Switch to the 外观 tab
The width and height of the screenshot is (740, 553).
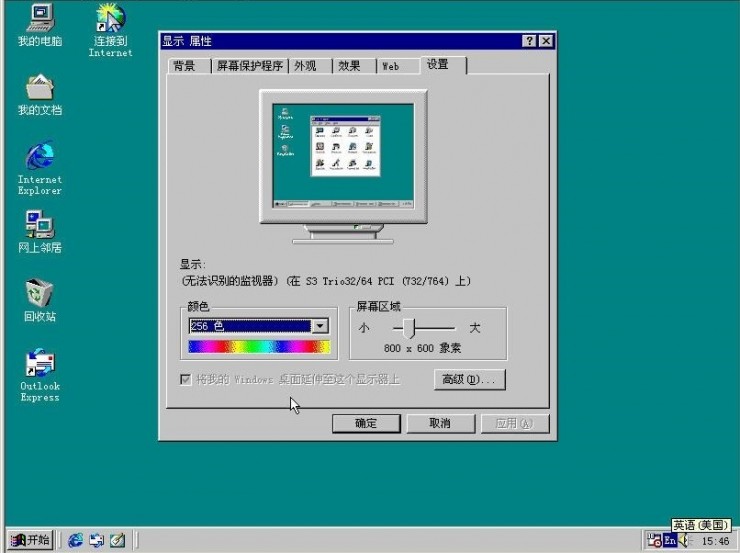(x=305, y=66)
